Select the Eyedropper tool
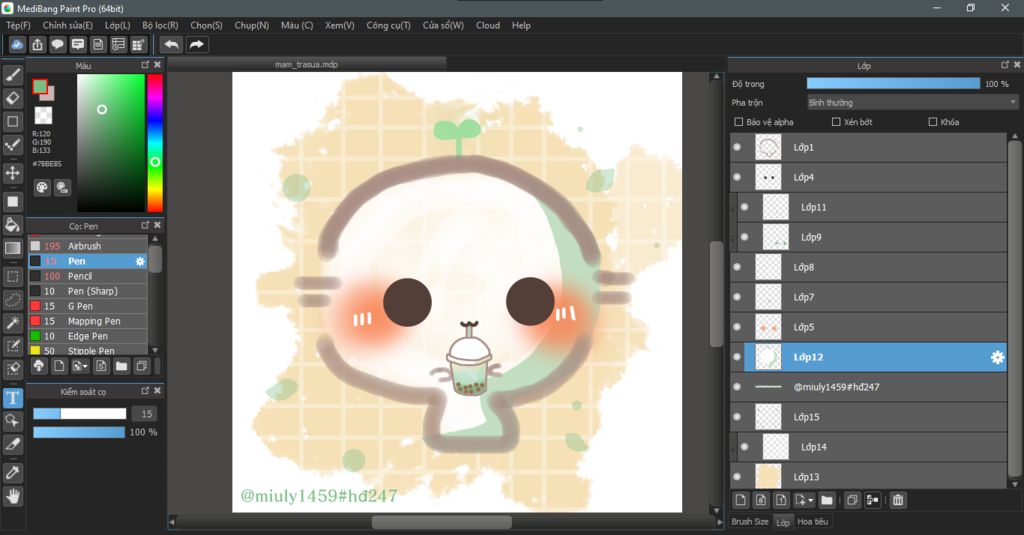Image resolution: width=1024 pixels, height=535 pixels. pos(12,473)
